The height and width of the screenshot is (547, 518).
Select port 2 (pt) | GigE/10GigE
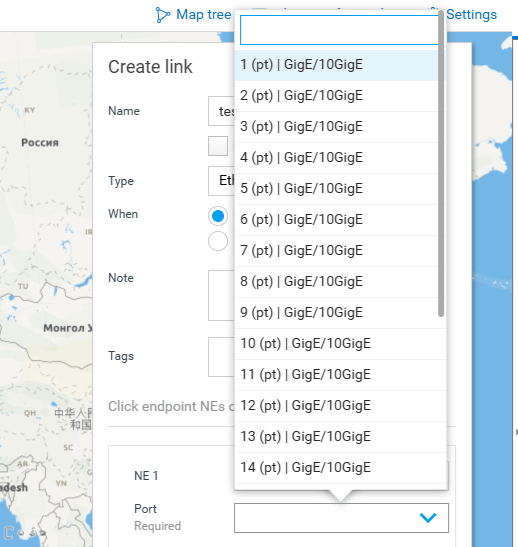click(337, 96)
